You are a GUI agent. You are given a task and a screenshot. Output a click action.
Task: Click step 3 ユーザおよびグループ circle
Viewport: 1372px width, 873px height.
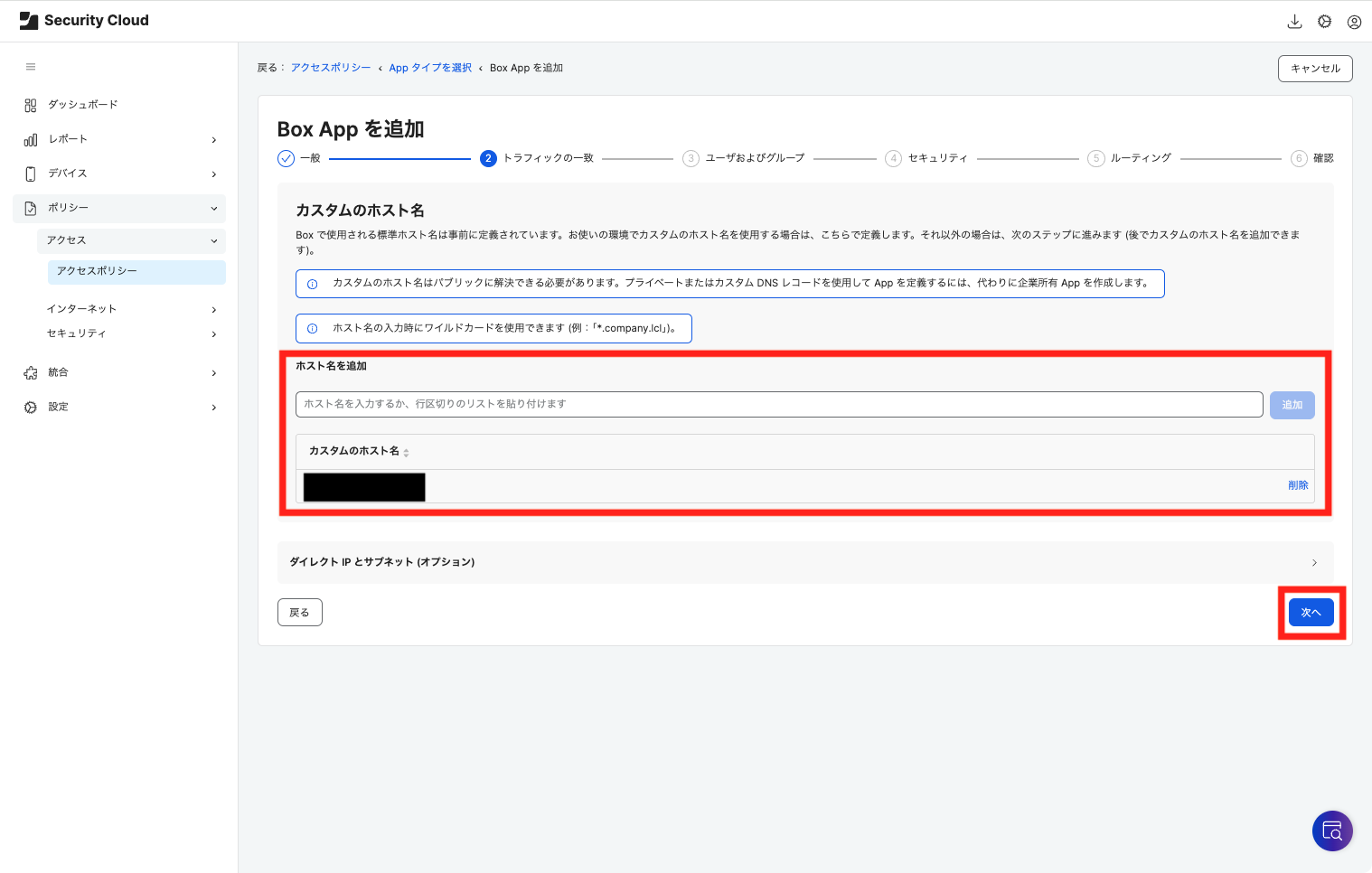(x=691, y=158)
